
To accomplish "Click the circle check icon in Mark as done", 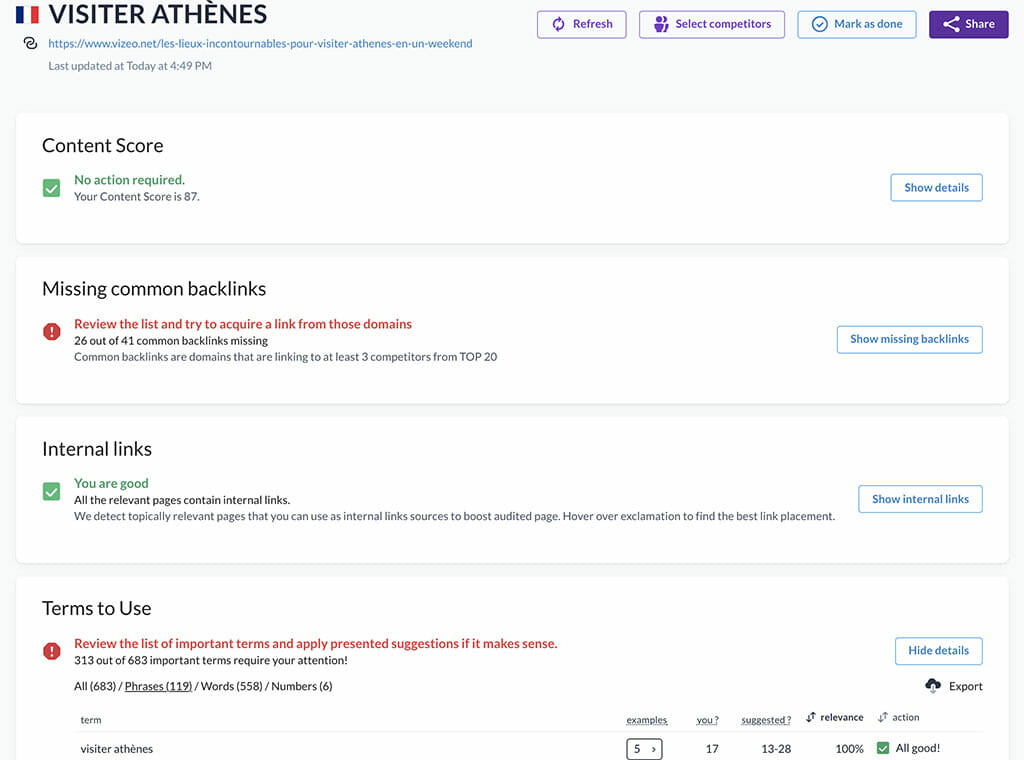I will pos(819,24).
